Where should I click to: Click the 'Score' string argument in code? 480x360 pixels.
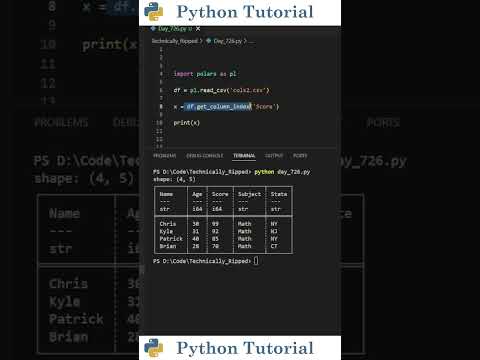(265, 107)
